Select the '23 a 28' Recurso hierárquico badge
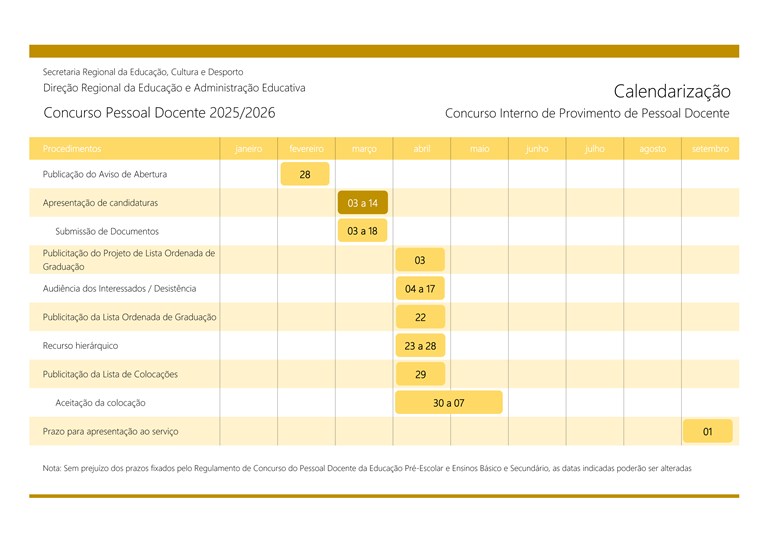 [x=420, y=346]
